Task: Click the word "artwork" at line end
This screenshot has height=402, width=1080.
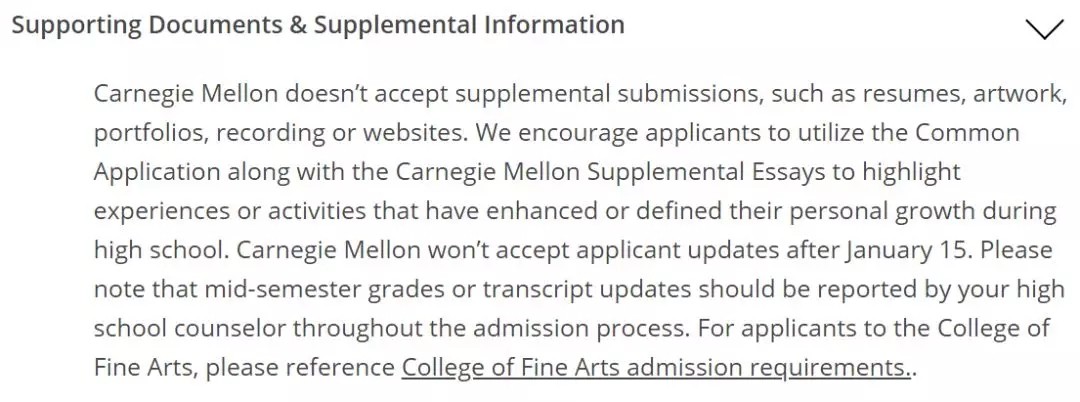Action: tap(1017, 93)
